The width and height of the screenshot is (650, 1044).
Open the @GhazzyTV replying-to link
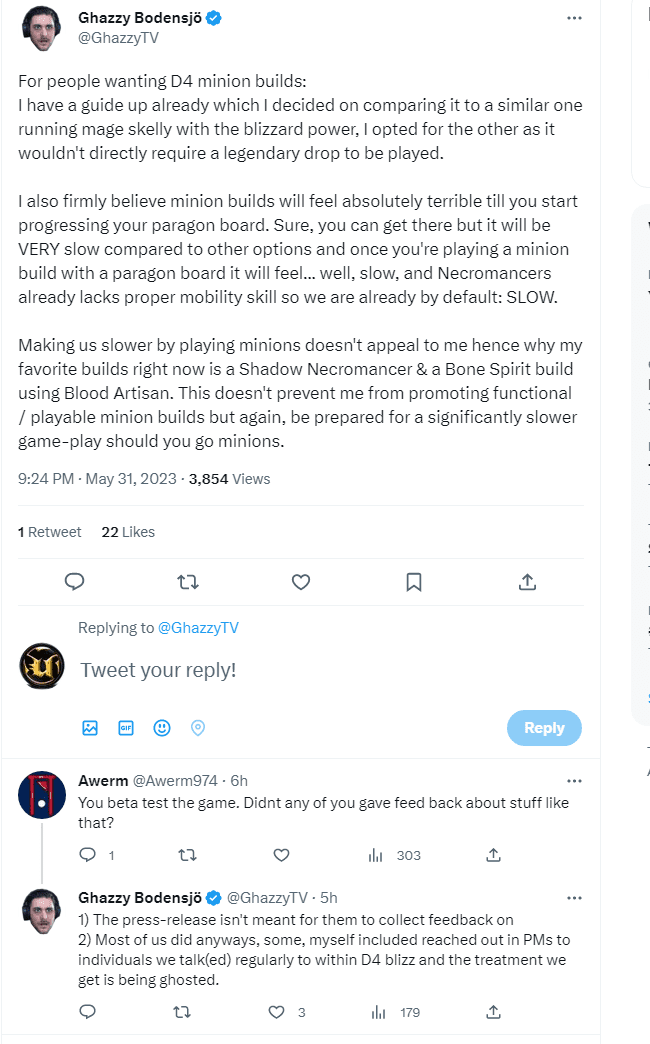[198, 628]
